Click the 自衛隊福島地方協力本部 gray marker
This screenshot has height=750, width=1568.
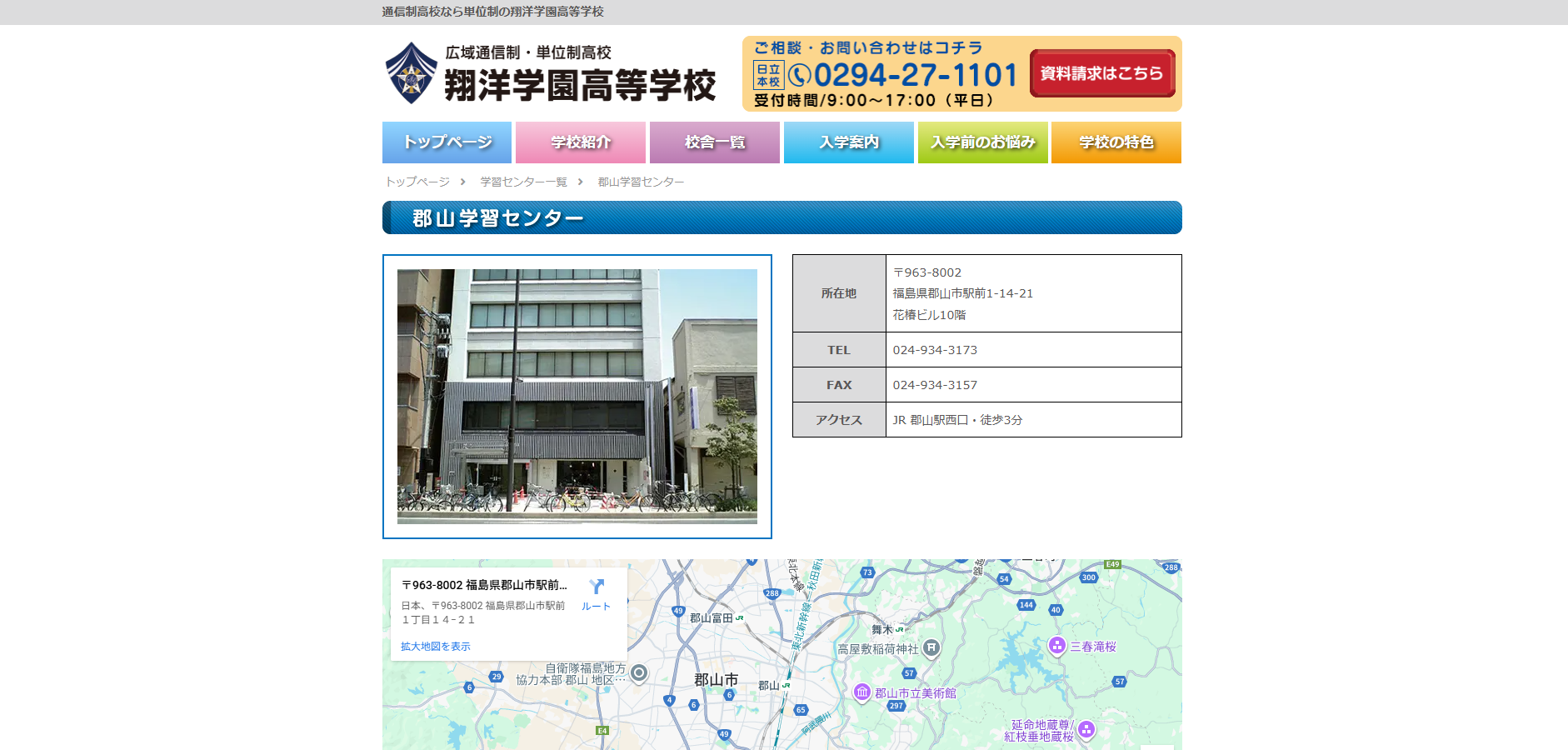point(639,672)
